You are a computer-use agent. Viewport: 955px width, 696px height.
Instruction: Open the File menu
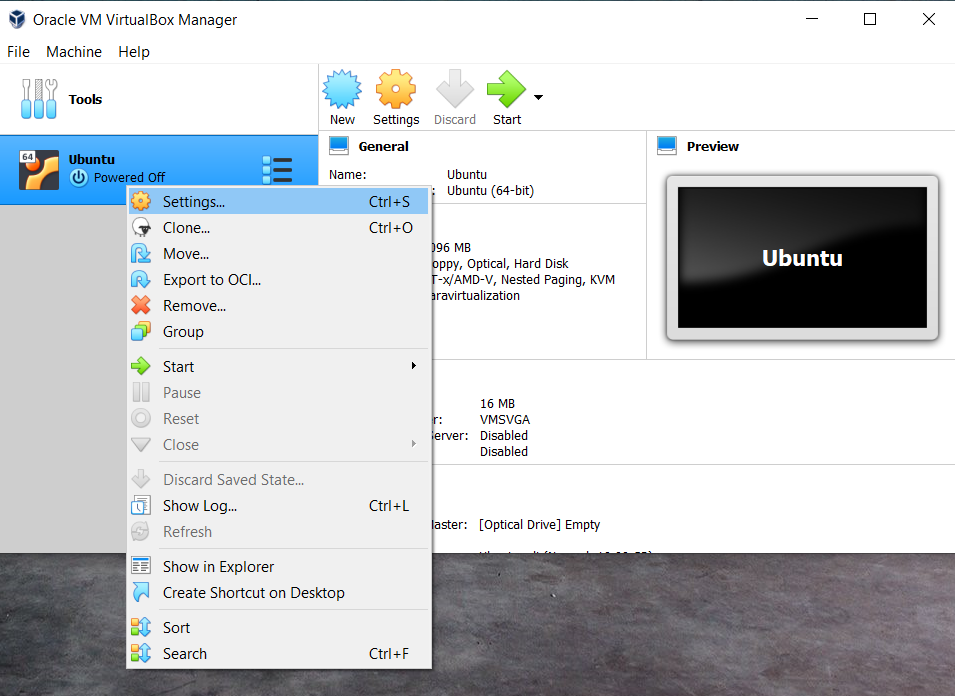[x=18, y=52]
